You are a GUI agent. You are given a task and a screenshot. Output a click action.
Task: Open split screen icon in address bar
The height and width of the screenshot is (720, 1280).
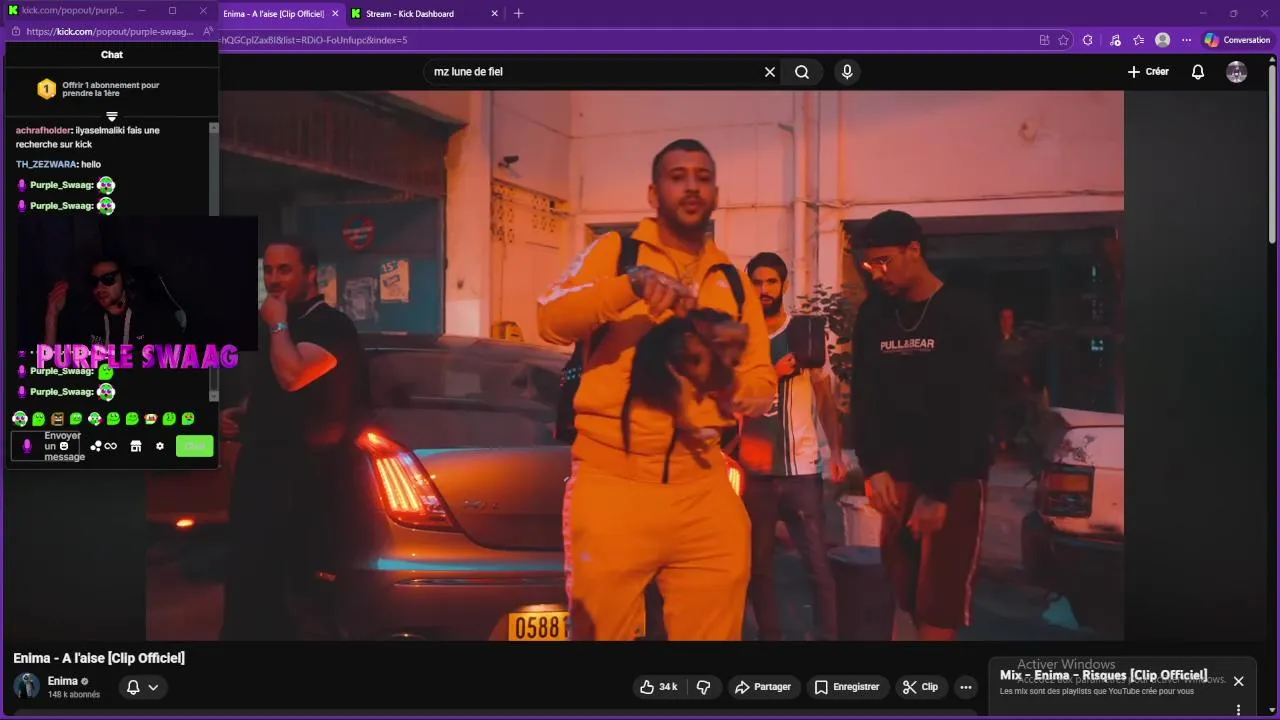point(1044,40)
